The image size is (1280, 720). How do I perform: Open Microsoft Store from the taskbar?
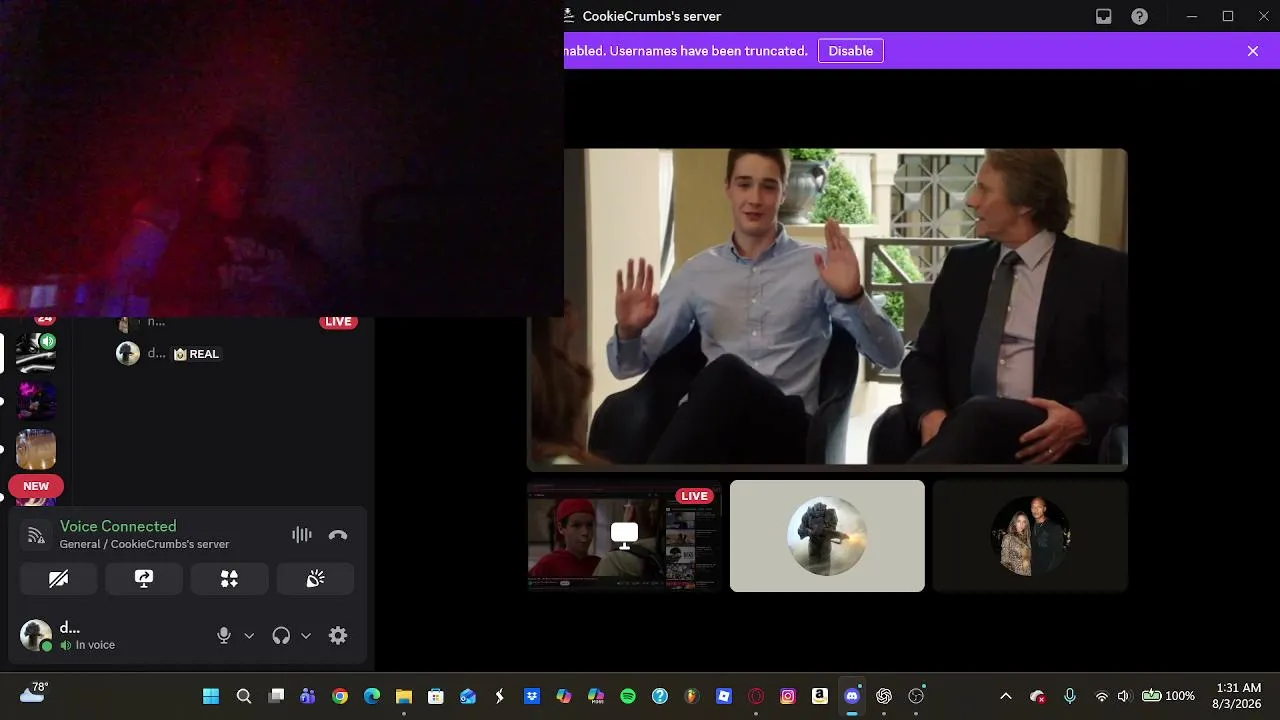click(x=436, y=696)
